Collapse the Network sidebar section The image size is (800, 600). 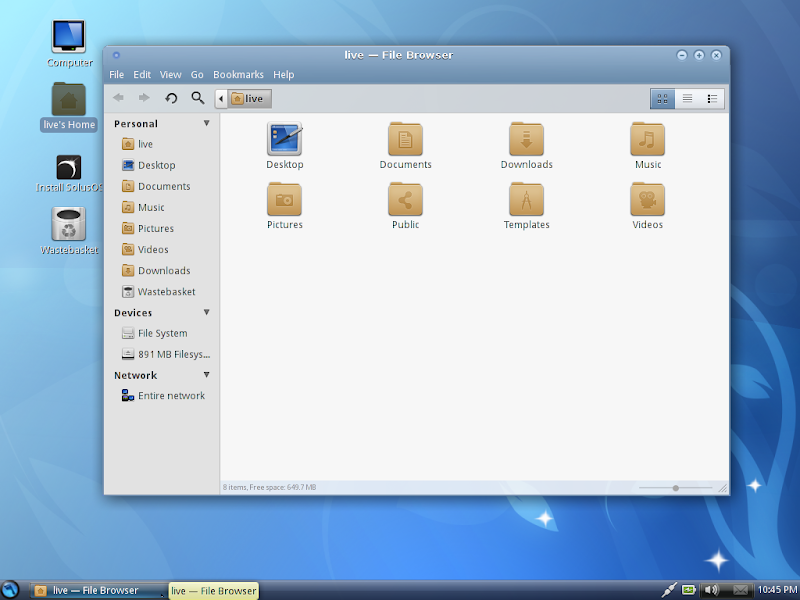point(207,375)
